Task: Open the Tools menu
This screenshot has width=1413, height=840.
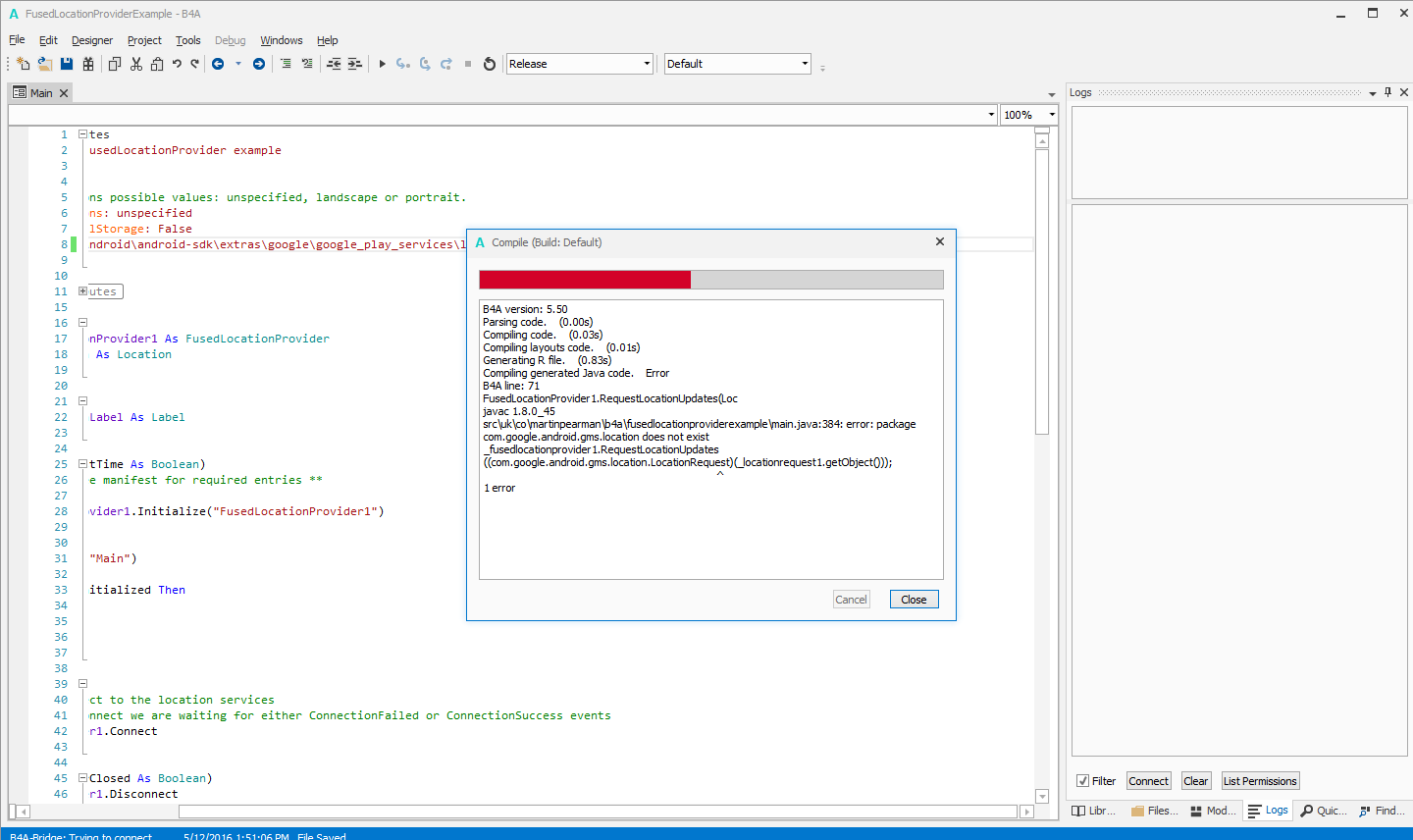Action: point(188,40)
